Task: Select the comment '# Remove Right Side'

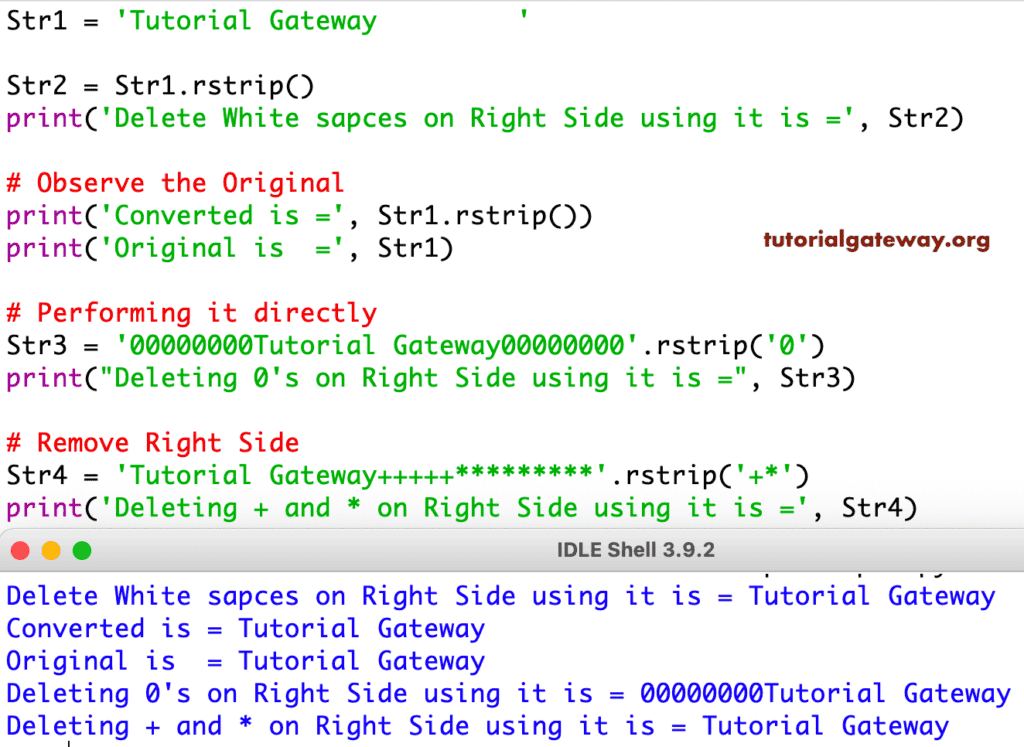Action: (152, 442)
